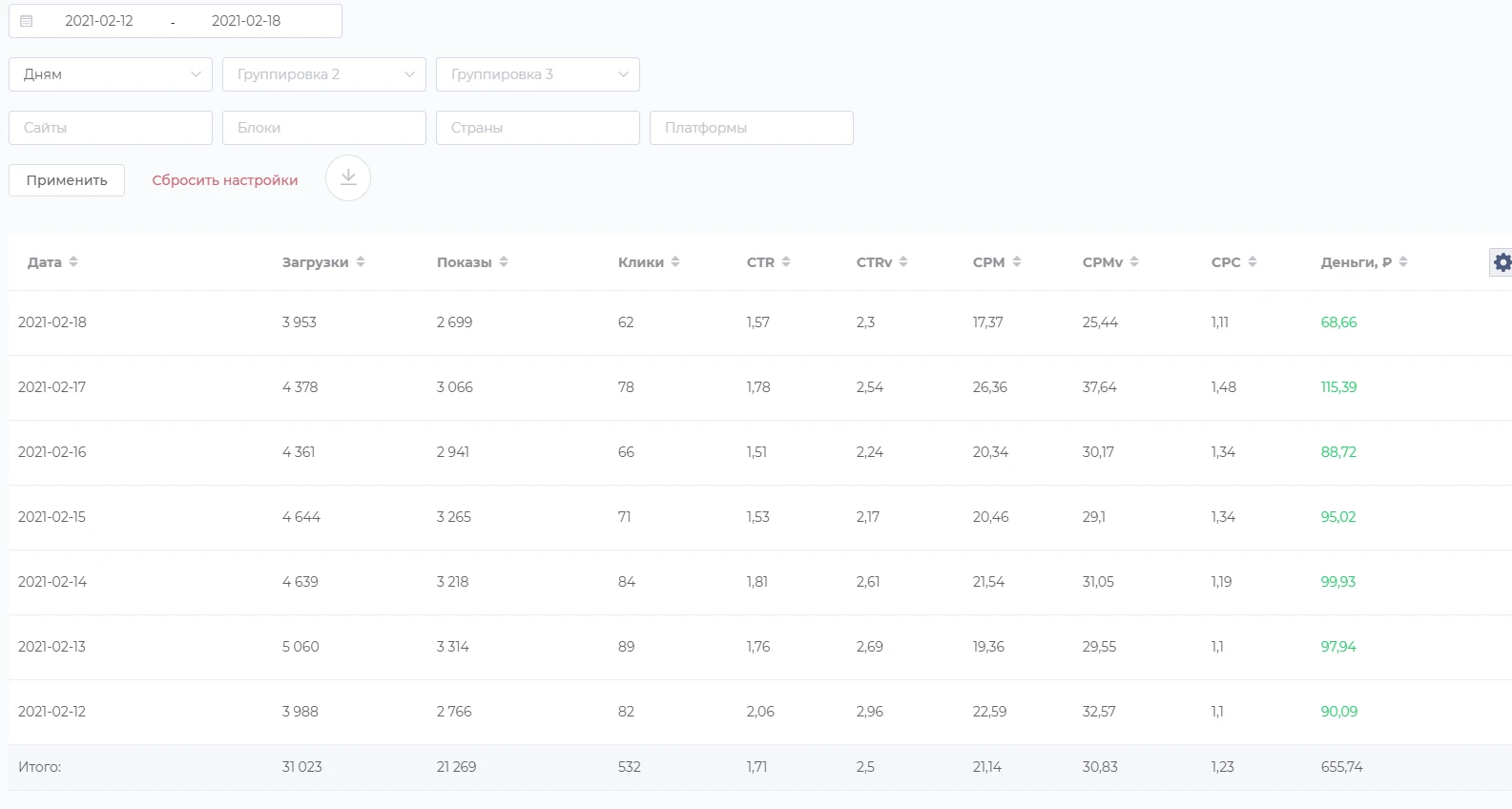The image size is (1512, 809).
Task: Open the Дням grouping dropdown
Action: 111,74
